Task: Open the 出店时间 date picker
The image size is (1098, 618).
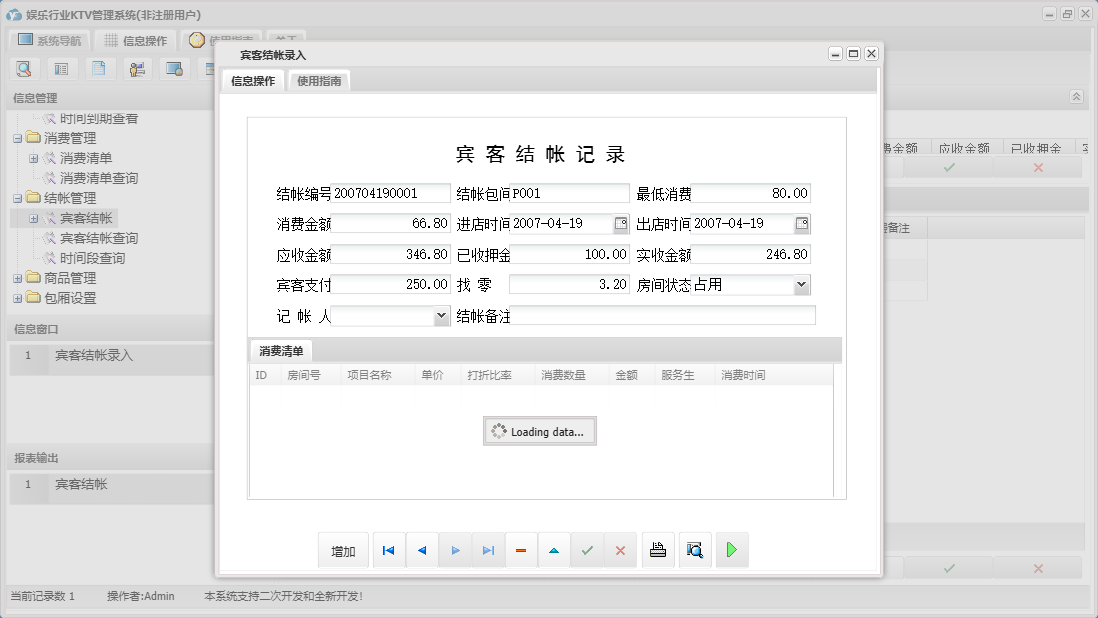Action: tap(802, 223)
